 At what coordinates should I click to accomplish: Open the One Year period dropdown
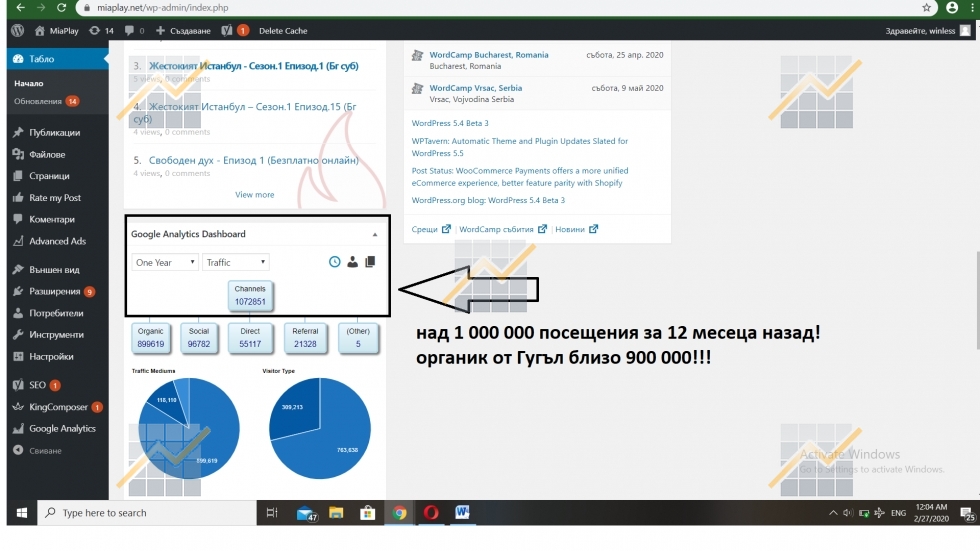[165, 262]
